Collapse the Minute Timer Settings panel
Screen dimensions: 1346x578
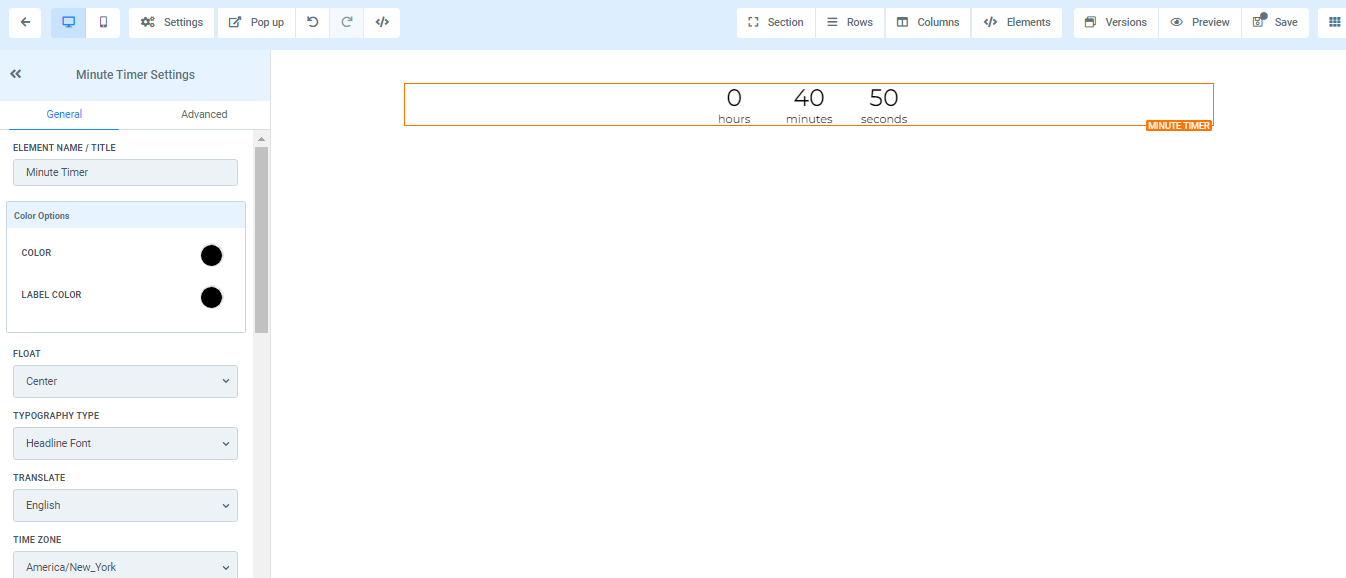(16, 74)
